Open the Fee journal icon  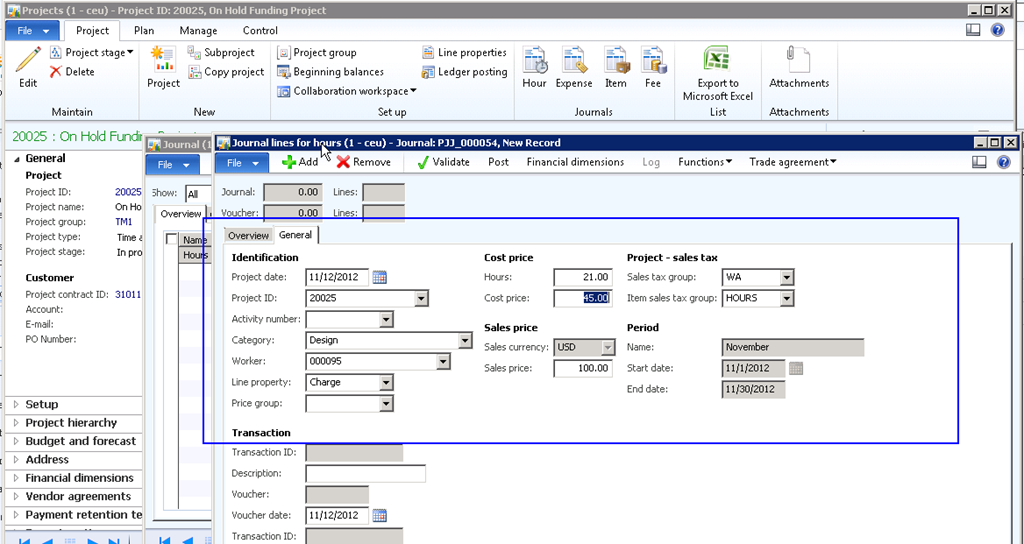(x=653, y=61)
